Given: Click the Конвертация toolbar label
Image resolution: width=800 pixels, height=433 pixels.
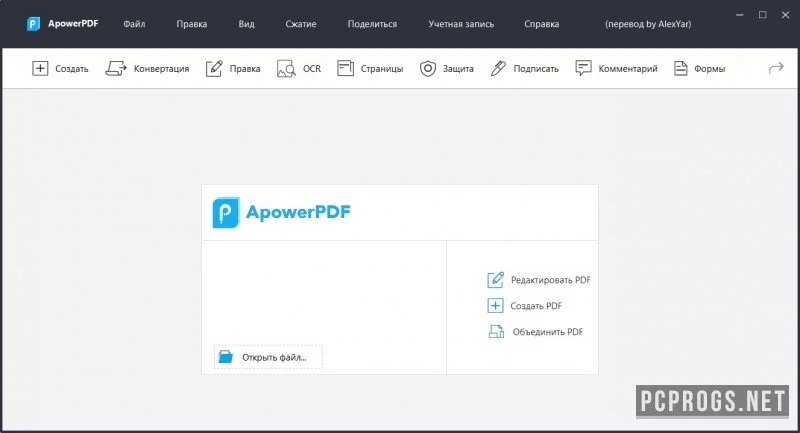Looking at the screenshot, I should (161, 69).
